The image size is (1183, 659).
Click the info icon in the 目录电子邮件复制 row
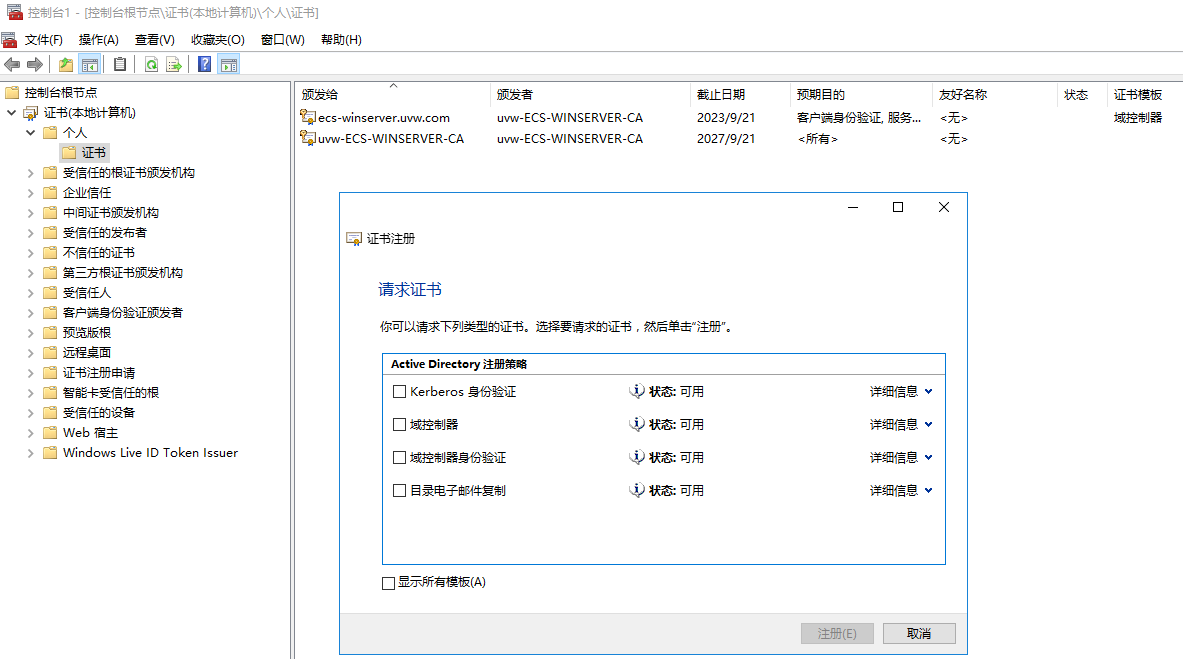(x=637, y=490)
